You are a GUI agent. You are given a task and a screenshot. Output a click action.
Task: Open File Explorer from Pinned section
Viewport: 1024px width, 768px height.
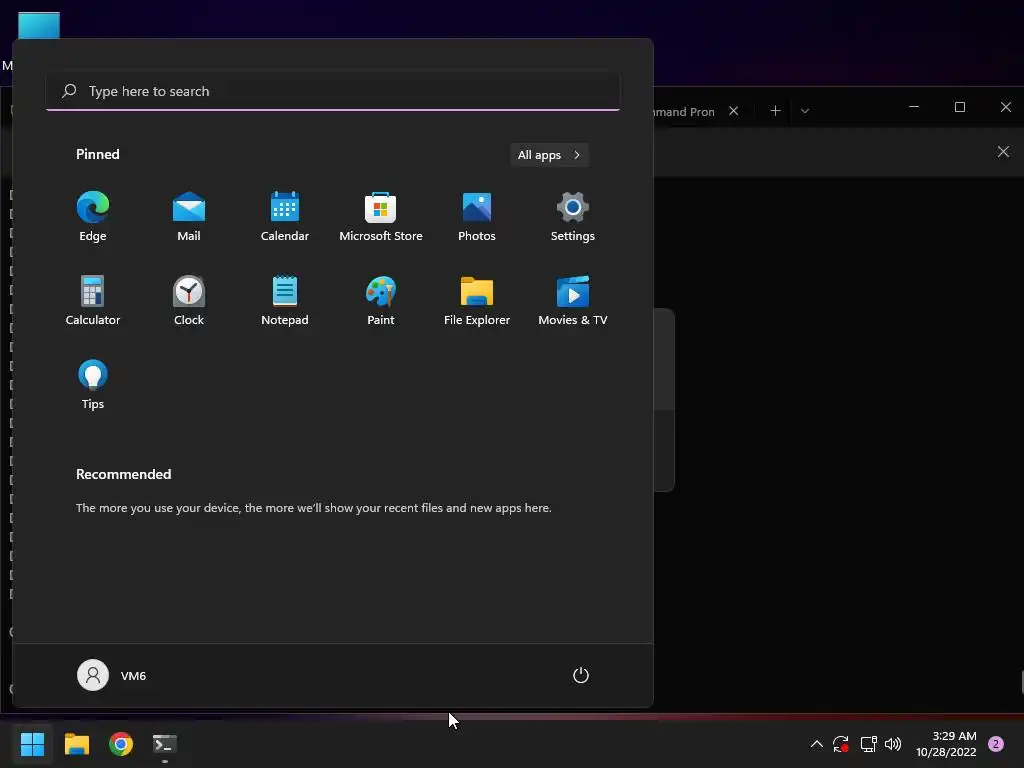coord(477,300)
